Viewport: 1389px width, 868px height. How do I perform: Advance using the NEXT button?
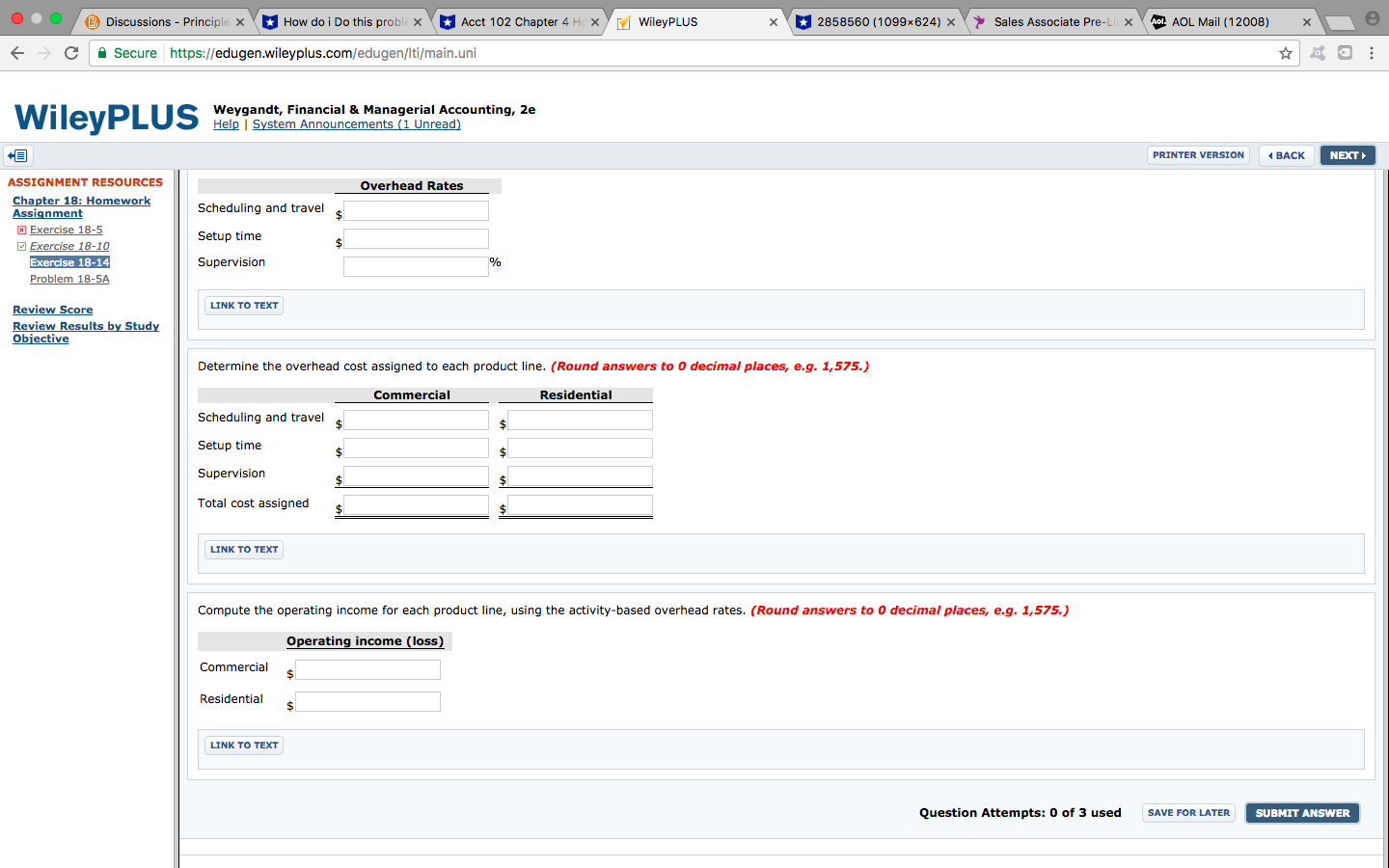pos(1348,154)
